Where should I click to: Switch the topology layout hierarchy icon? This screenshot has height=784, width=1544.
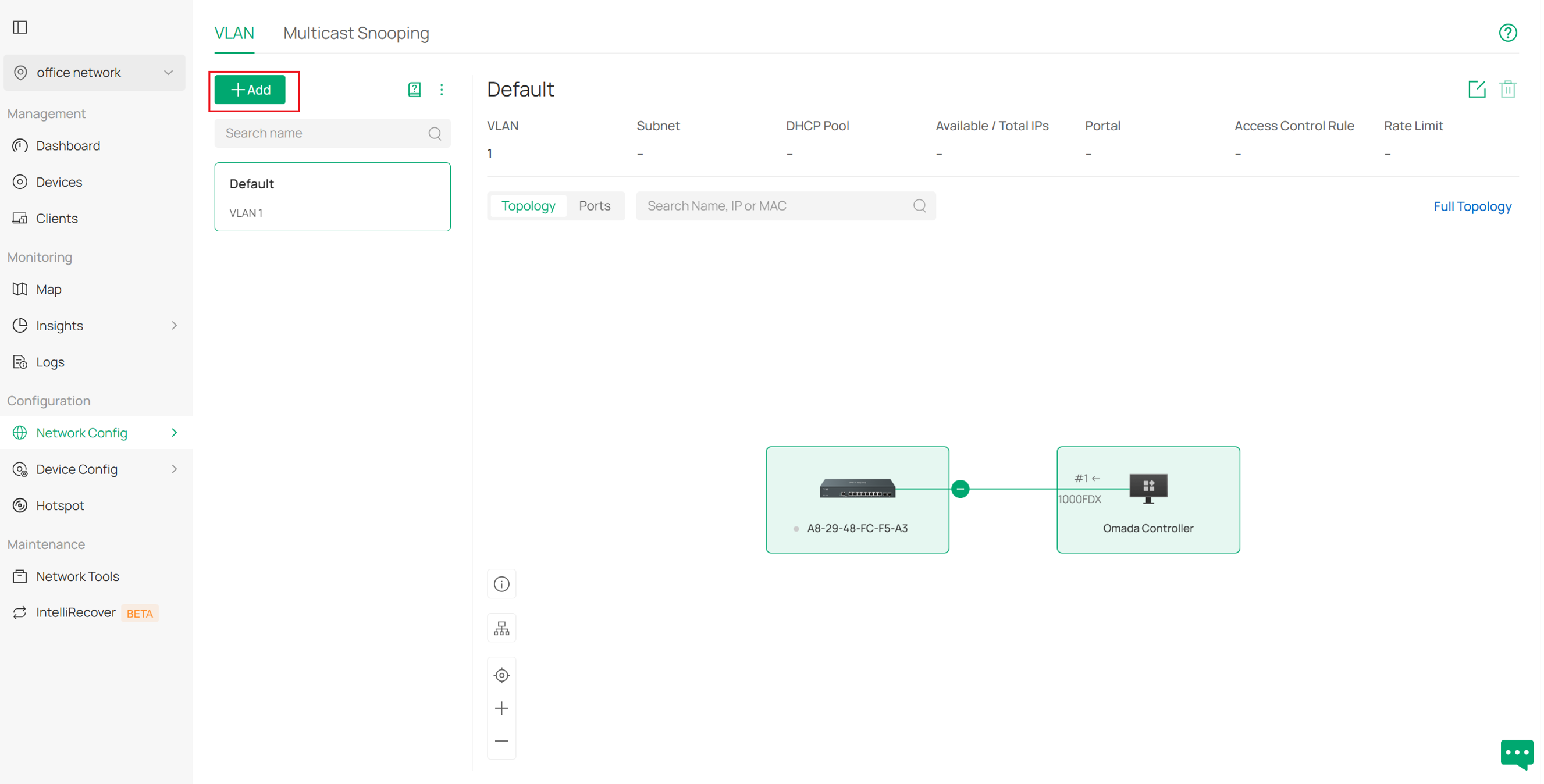tap(501, 628)
